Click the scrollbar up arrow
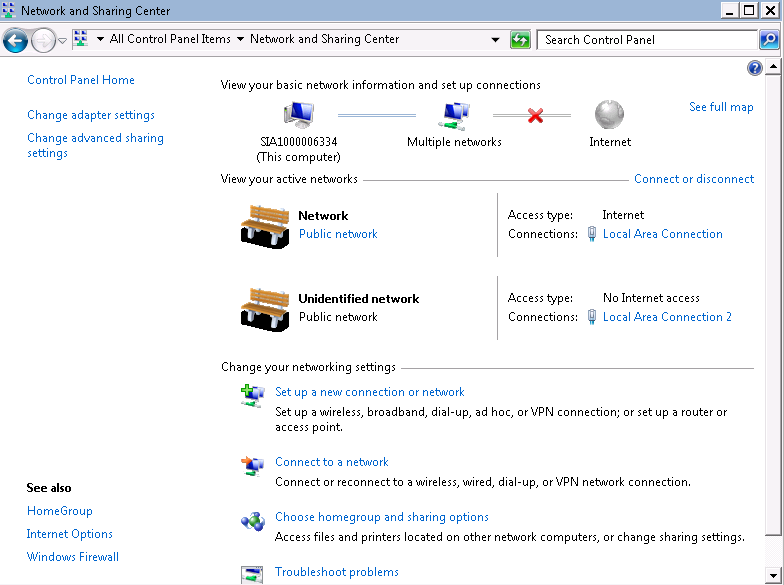Screen dimensions: 784x585 (x=773, y=66)
